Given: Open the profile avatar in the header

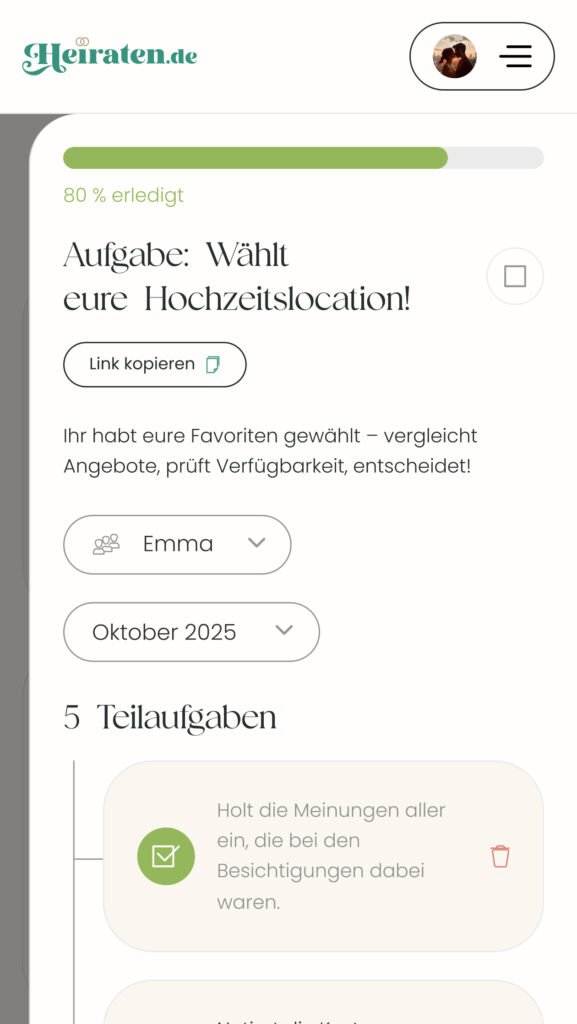Looking at the screenshot, I should click(454, 56).
